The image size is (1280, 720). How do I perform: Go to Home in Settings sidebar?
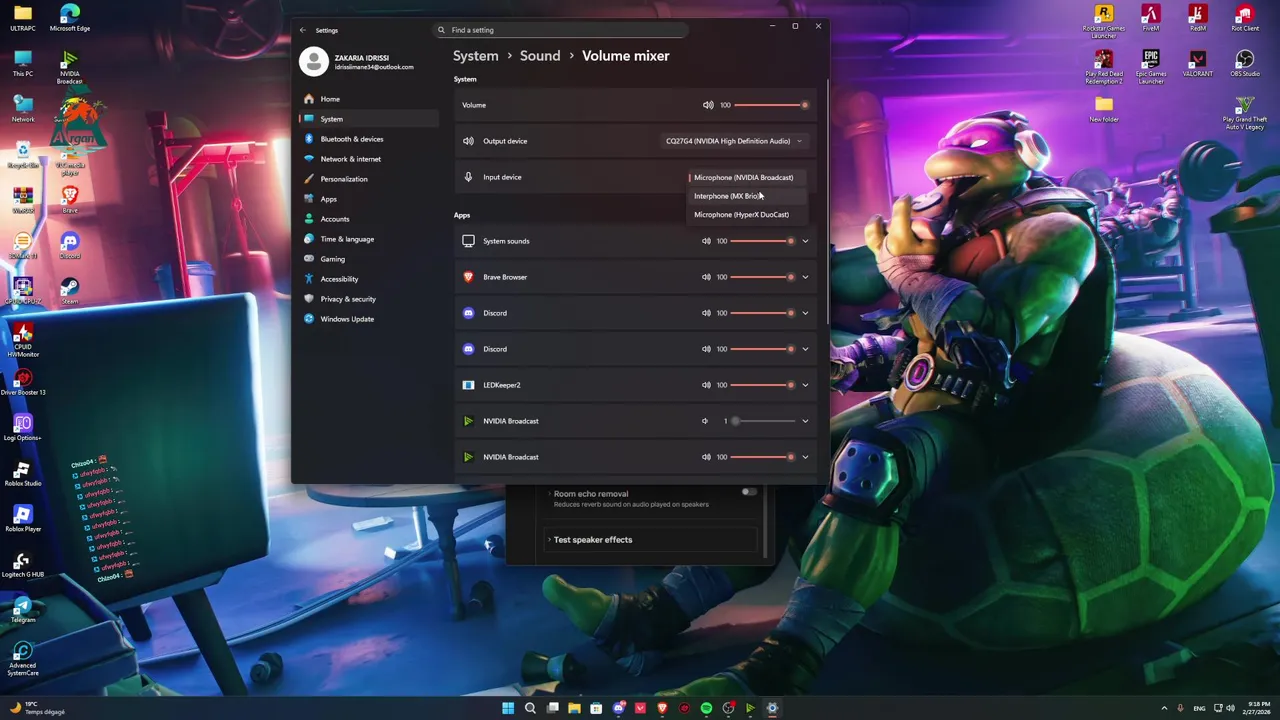pos(368,99)
